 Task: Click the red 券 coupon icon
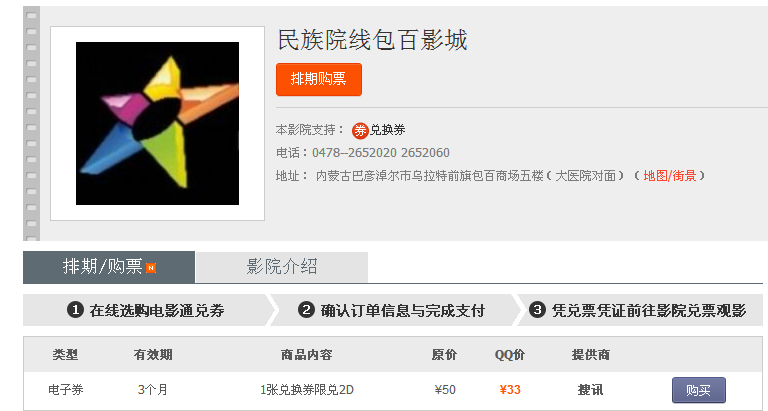(x=360, y=130)
